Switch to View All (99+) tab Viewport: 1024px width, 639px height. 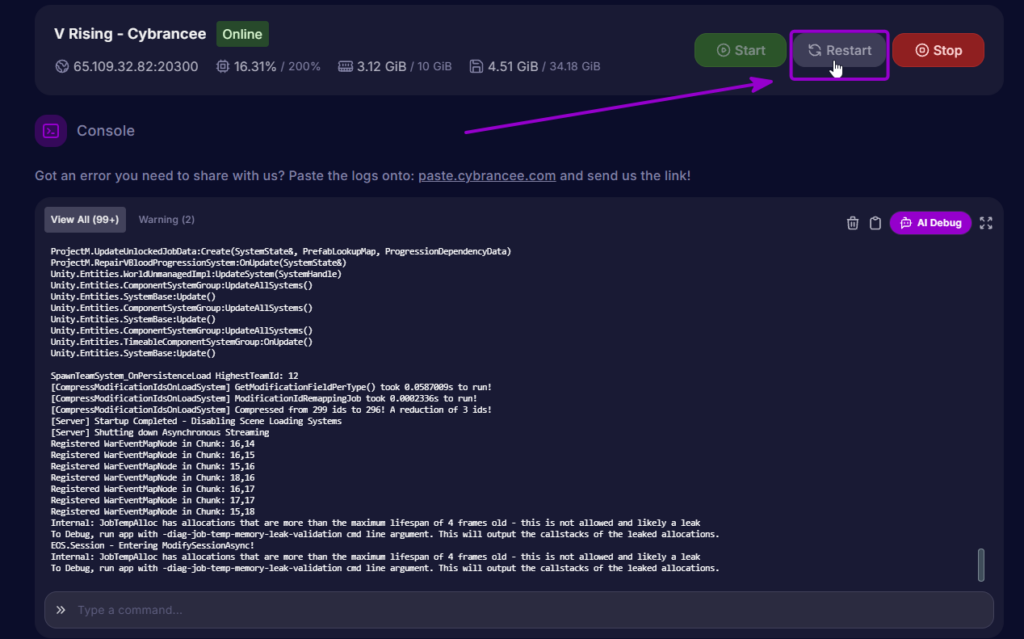(x=85, y=220)
